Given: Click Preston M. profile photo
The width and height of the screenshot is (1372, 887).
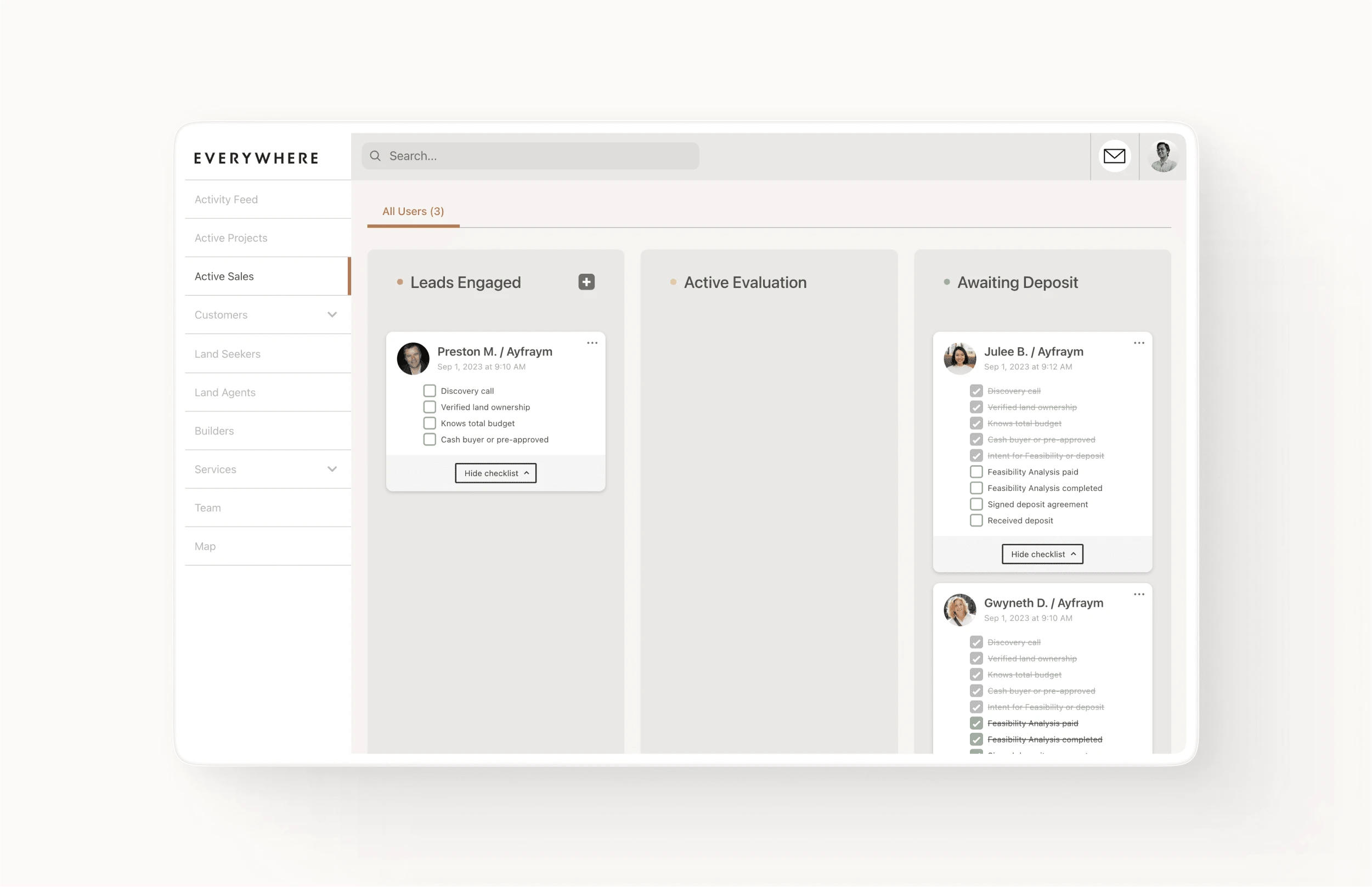Looking at the screenshot, I should coord(413,359).
